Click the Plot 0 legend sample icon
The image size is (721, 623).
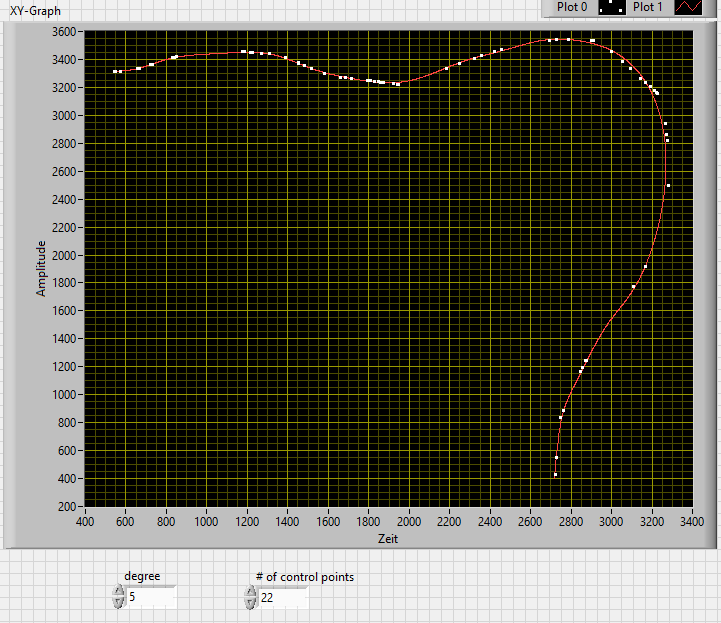pos(612,7)
